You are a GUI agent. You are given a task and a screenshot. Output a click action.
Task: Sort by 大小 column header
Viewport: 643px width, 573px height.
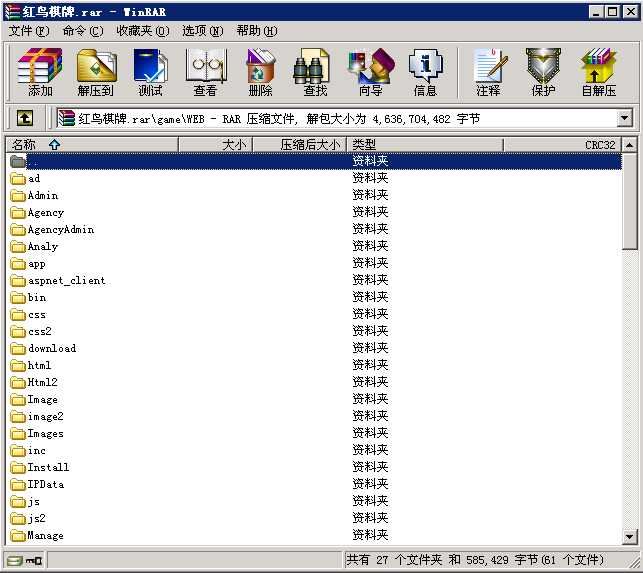tap(216, 144)
